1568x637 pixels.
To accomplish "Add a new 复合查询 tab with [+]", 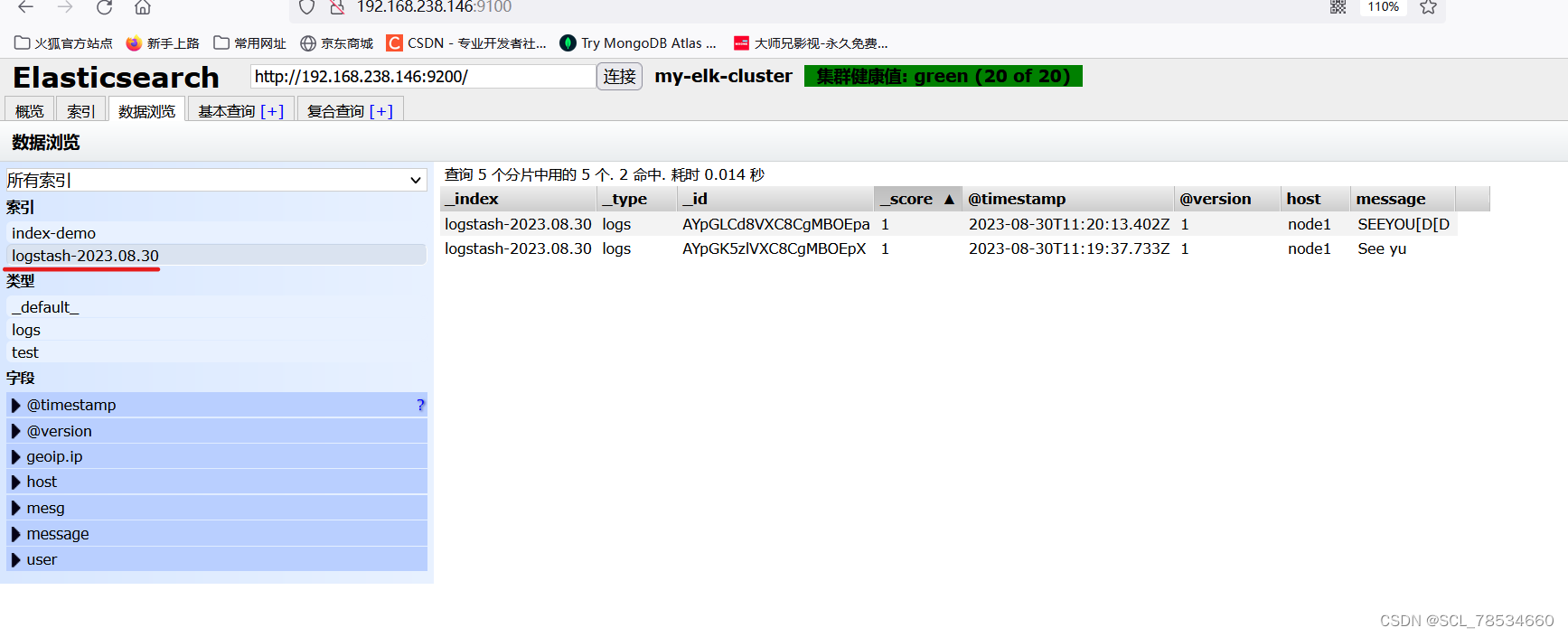I will (x=381, y=111).
